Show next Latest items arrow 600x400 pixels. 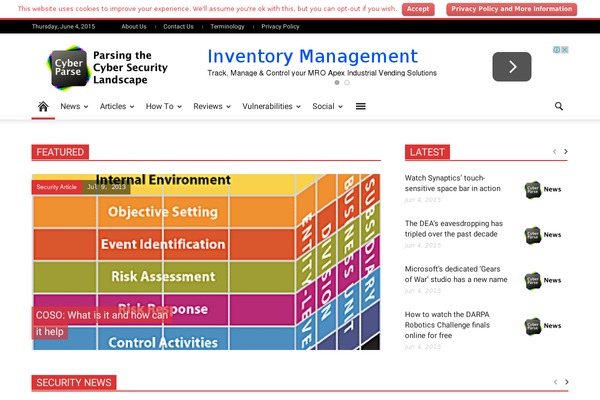click(x=566, y=152)
